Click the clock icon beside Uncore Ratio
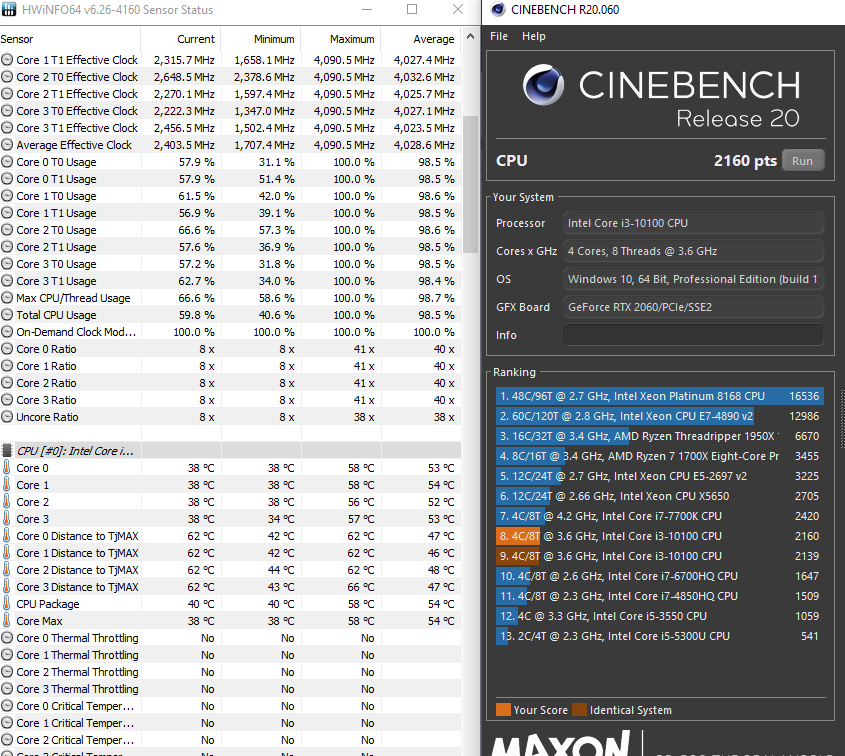 click(8, 417)
